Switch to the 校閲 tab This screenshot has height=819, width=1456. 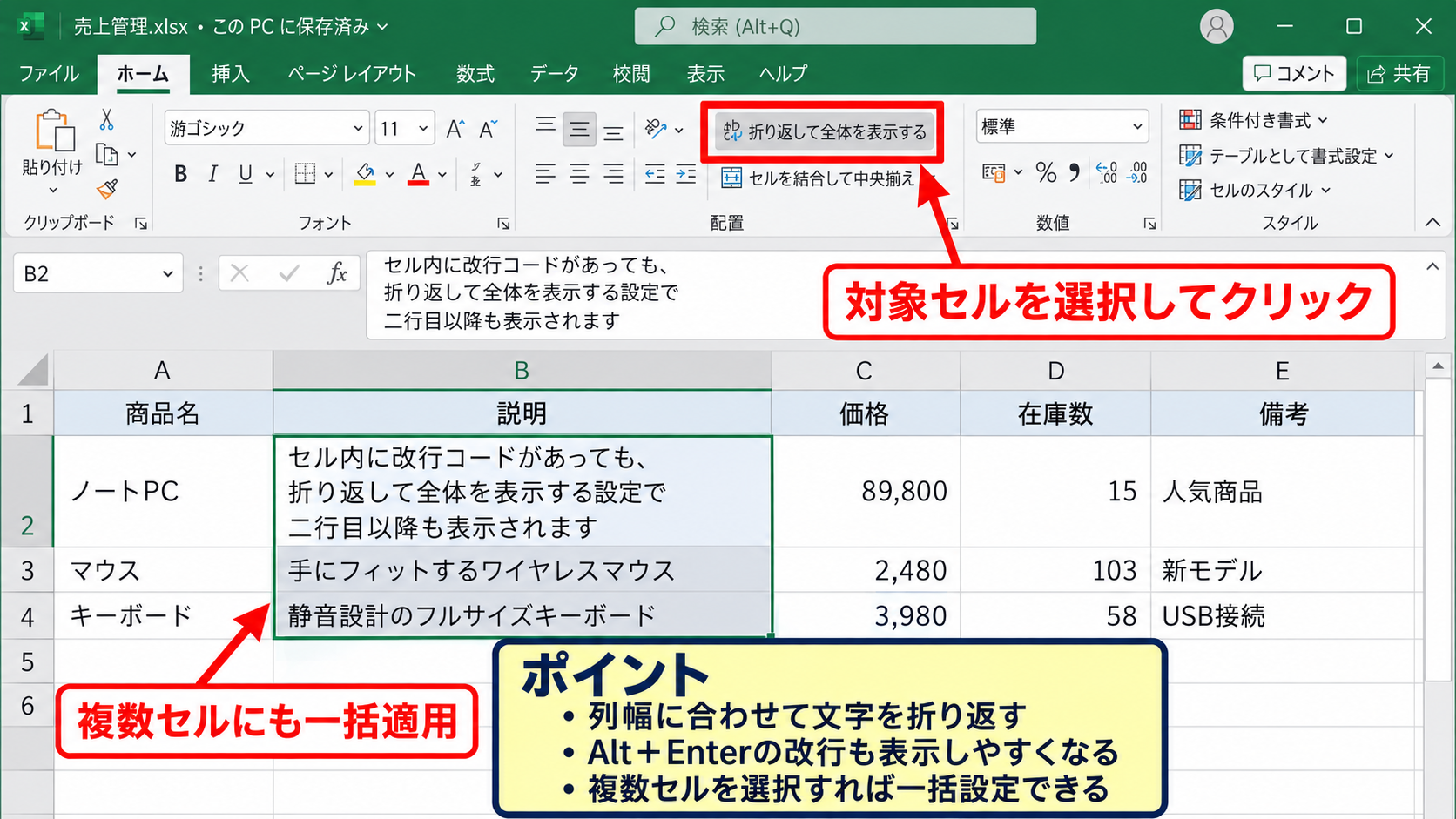pyautogui.click(x=631, y=74)
